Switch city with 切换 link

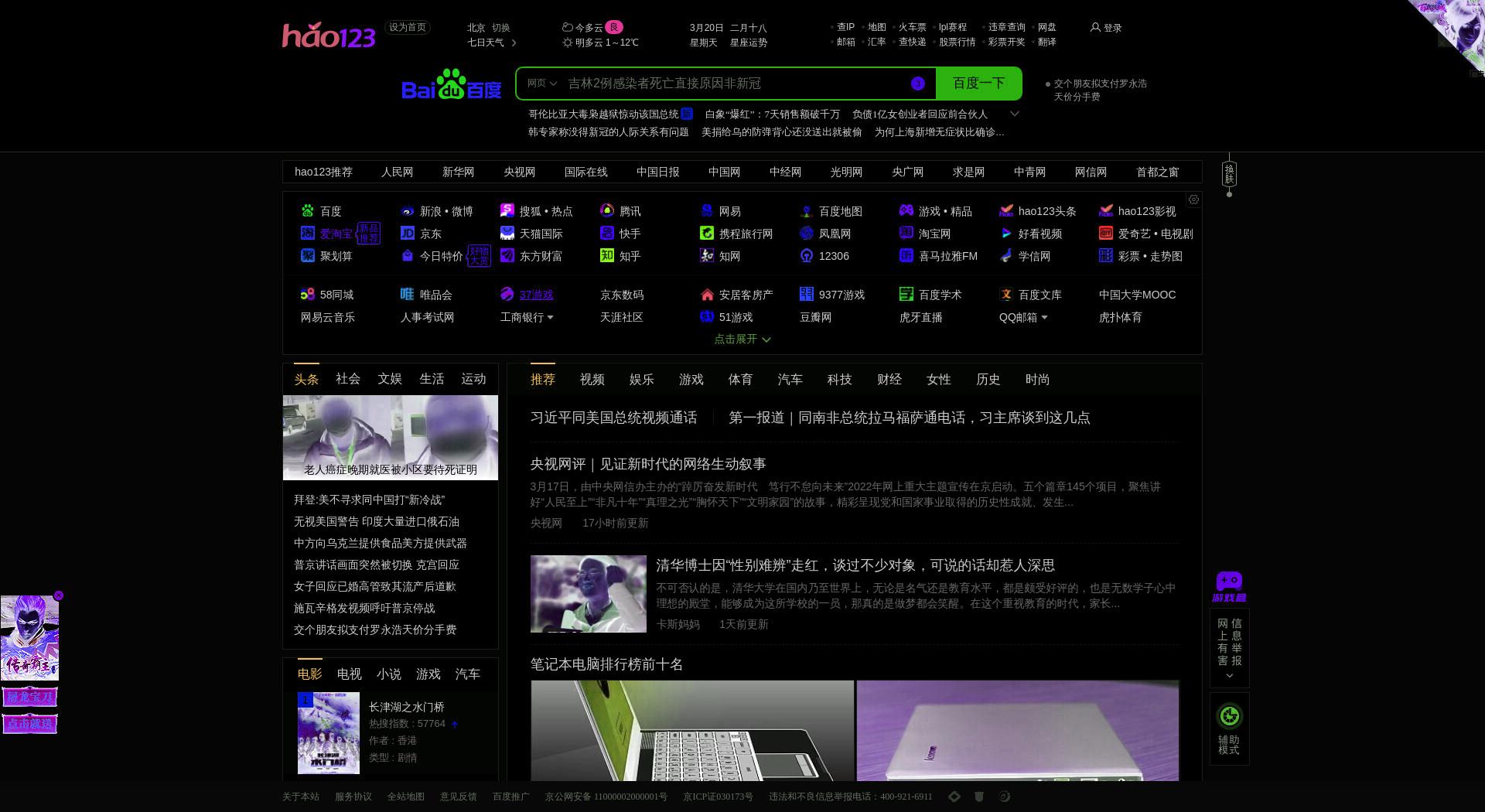coord(500,27)
